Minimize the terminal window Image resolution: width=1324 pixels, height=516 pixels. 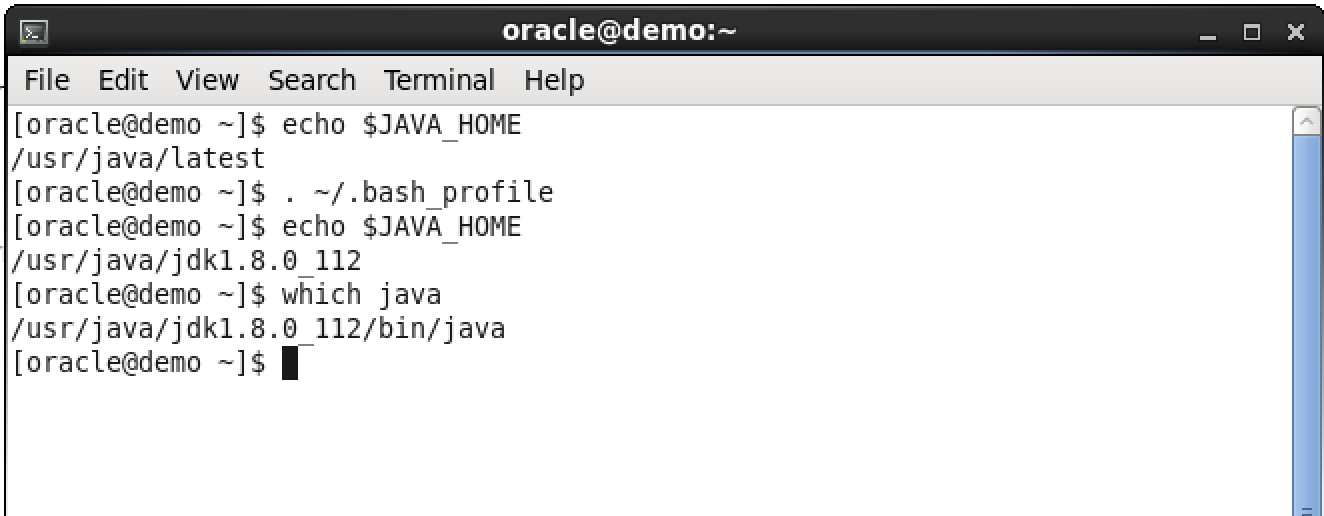click(1208, 33)
